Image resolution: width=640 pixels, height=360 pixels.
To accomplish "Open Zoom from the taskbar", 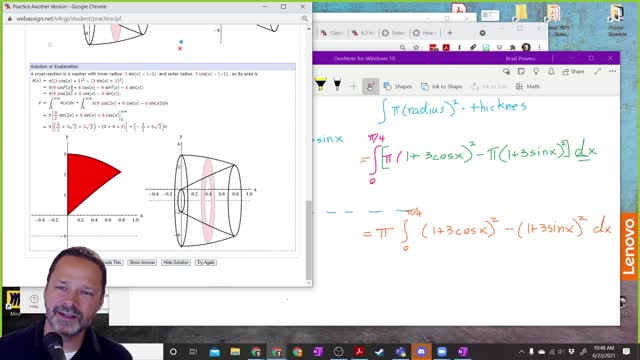I will (x=442, y=351).
